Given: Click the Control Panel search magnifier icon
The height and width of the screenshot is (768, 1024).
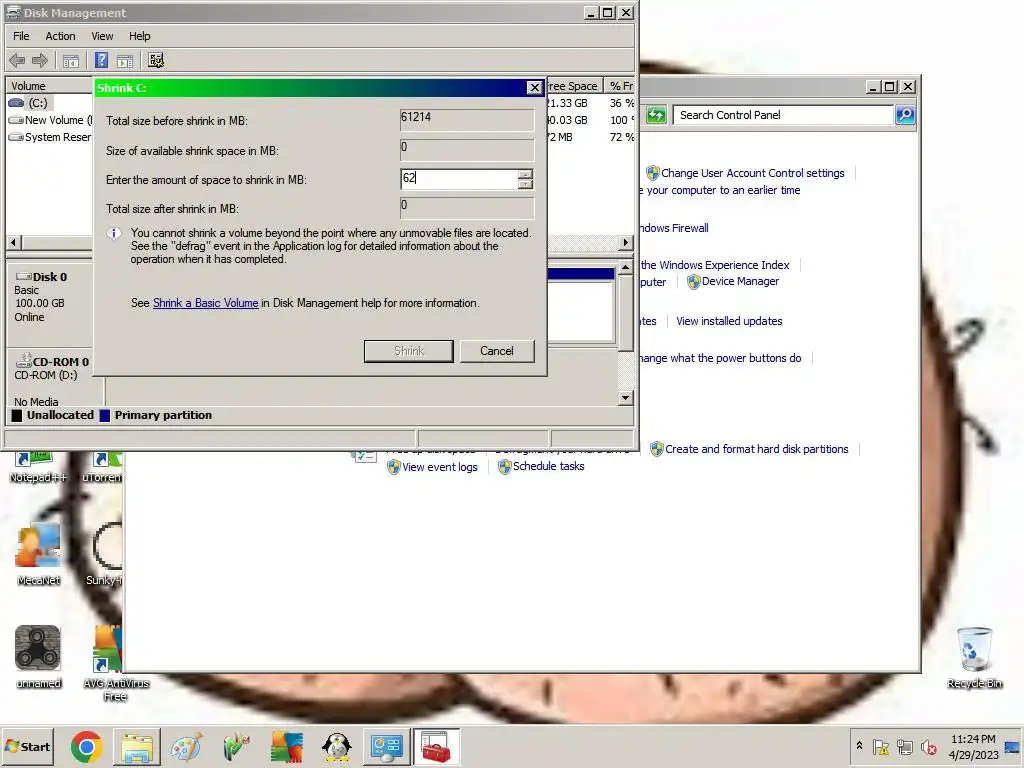Looking at the screenshot, I should coord(905,115).
